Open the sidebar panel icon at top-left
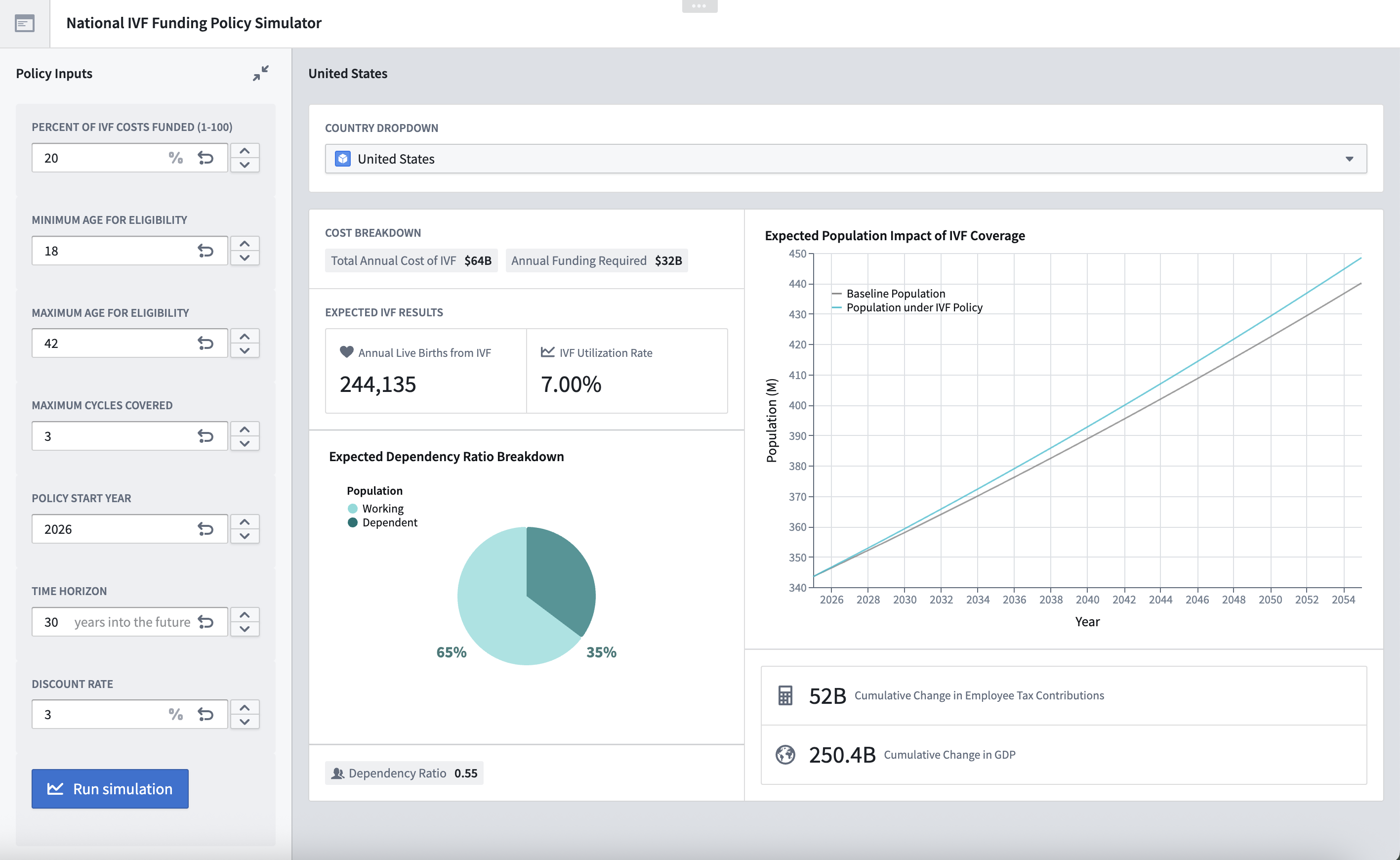 pyautogui.click(x=24, y=23)
